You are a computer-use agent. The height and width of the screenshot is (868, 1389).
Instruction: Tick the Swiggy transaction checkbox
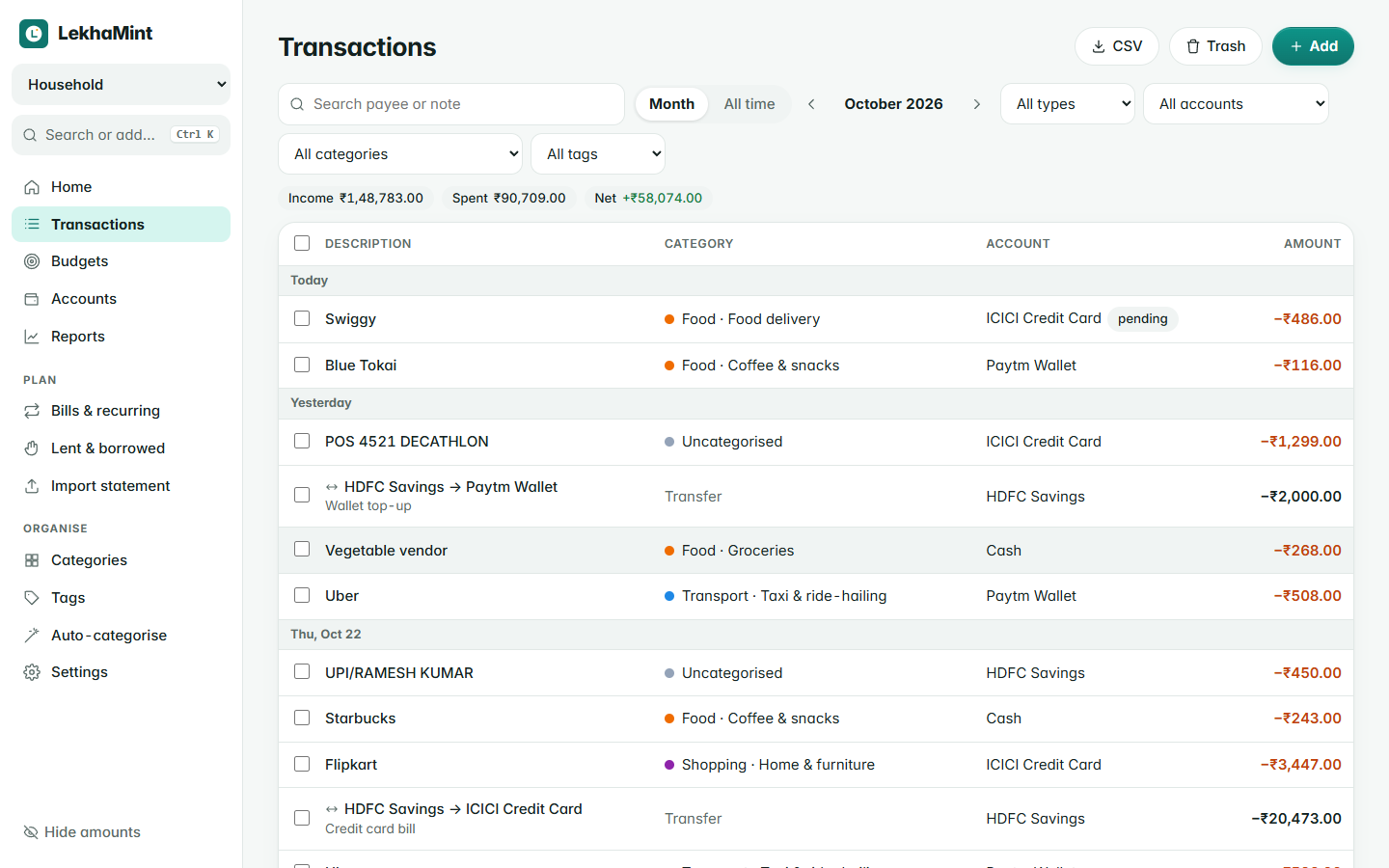click(302, 318)
